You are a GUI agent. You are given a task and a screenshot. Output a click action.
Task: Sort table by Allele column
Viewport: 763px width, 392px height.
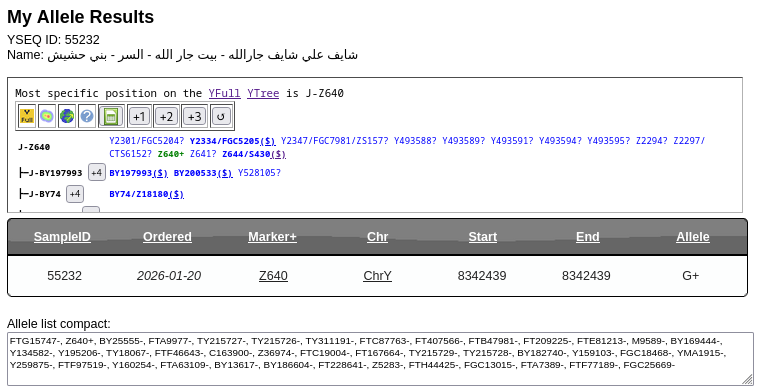tap(692, 237)
